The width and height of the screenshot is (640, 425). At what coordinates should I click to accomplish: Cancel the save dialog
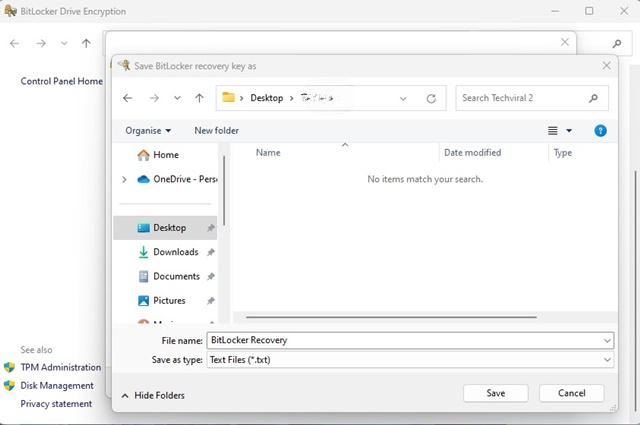tap(571, 393)
